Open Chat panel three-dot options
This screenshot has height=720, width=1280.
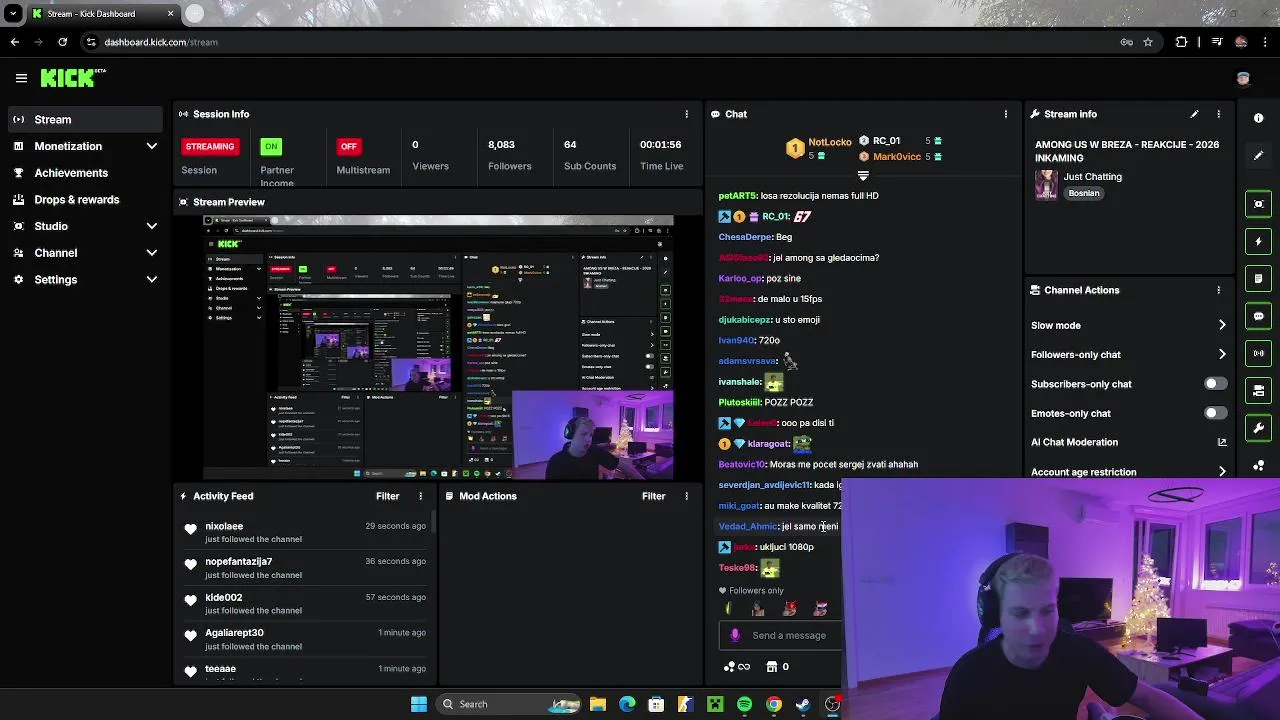1005,114
